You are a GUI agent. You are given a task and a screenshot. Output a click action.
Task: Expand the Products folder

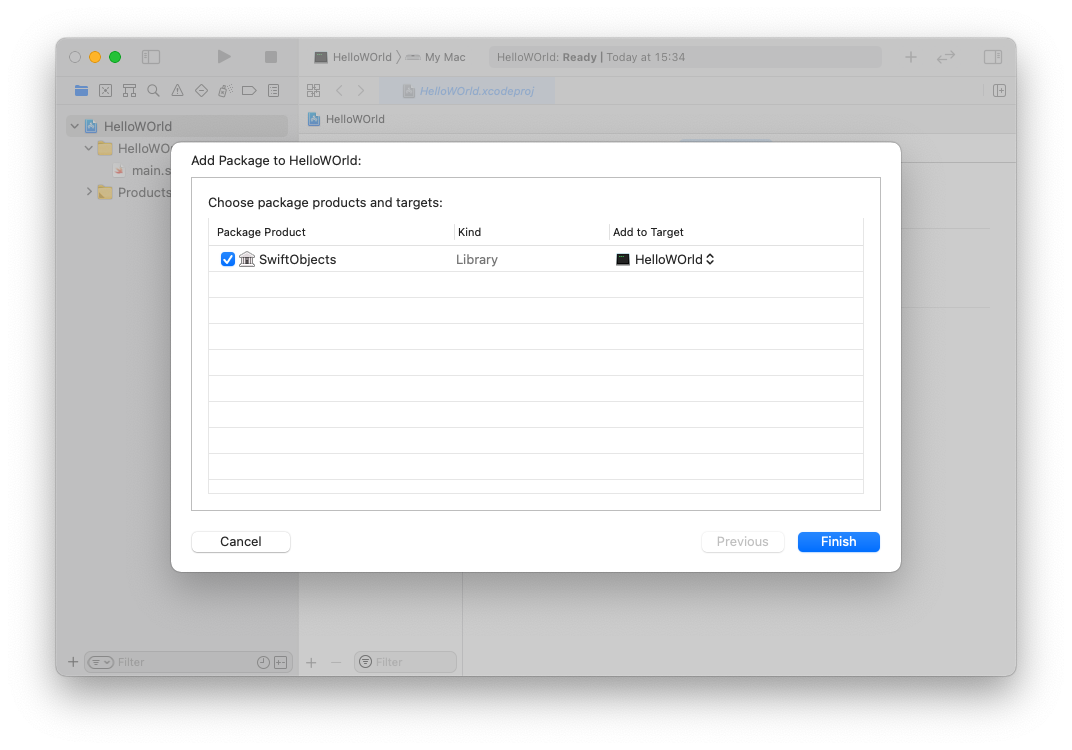click(88, 192)
